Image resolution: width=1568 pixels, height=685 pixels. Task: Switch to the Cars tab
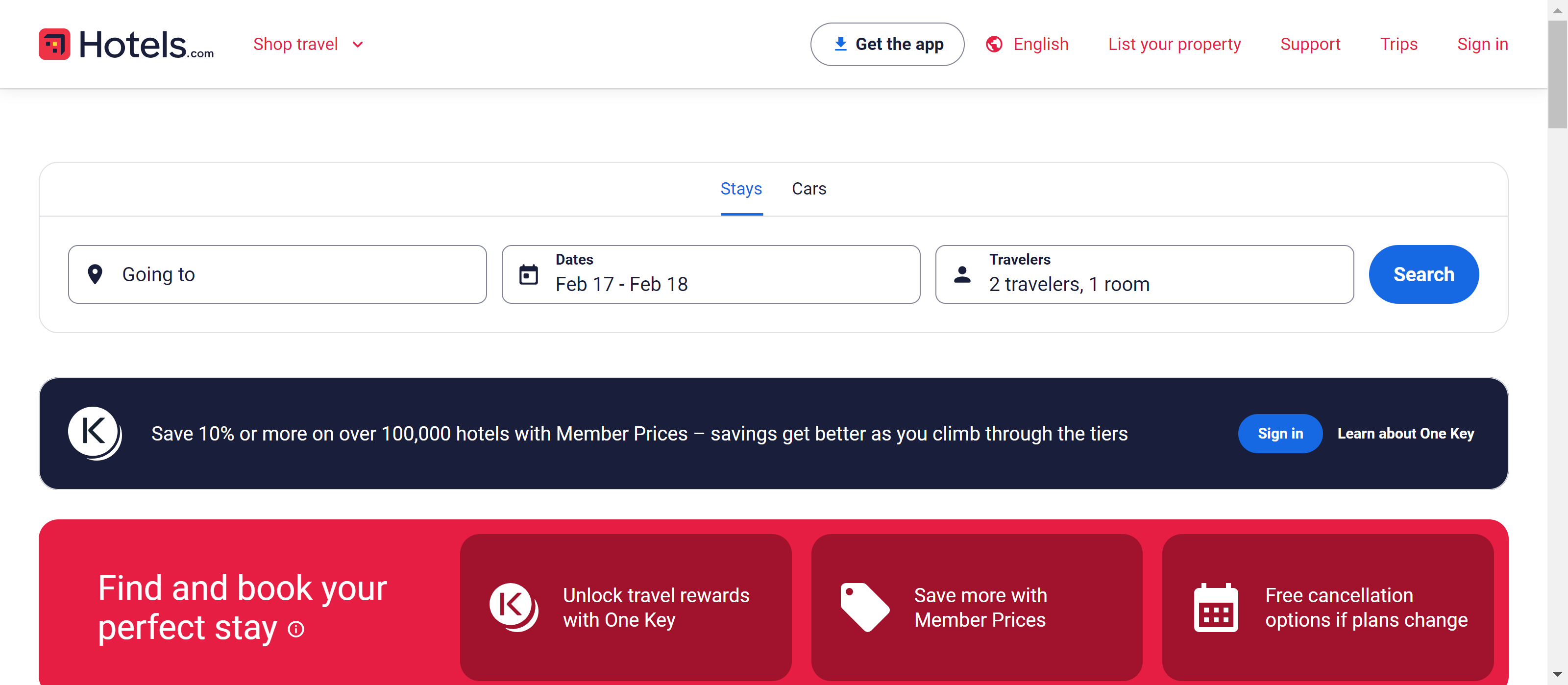pos(808,189)
